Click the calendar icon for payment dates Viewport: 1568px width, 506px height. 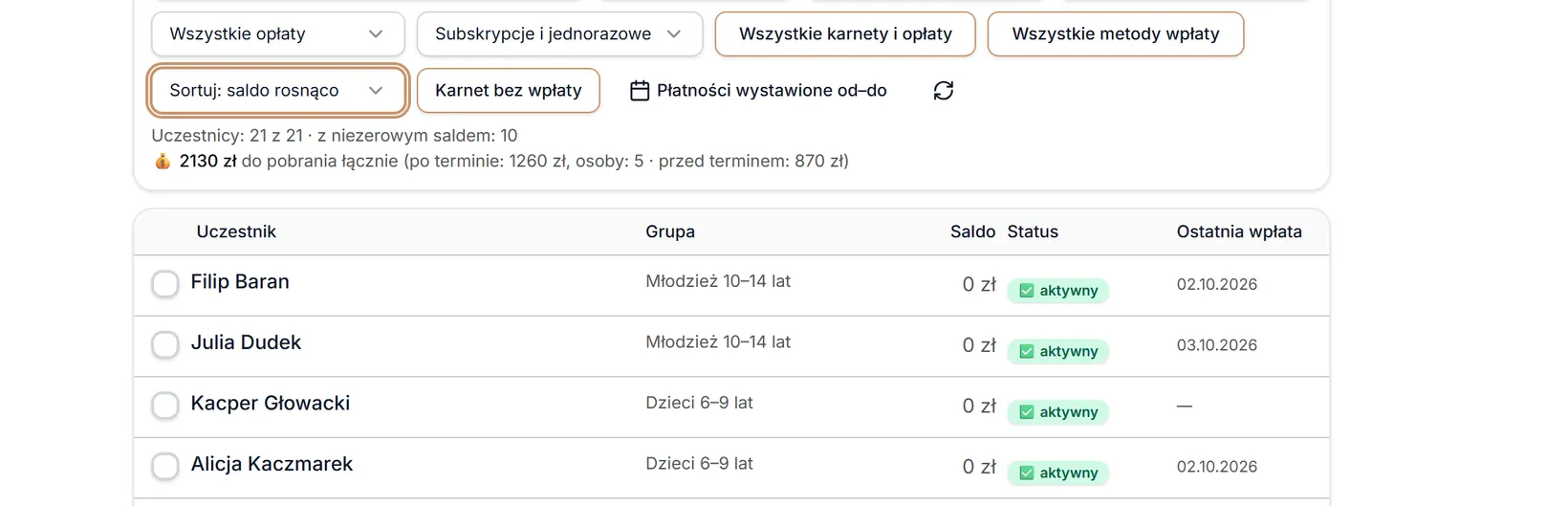[x=640, y=91]
